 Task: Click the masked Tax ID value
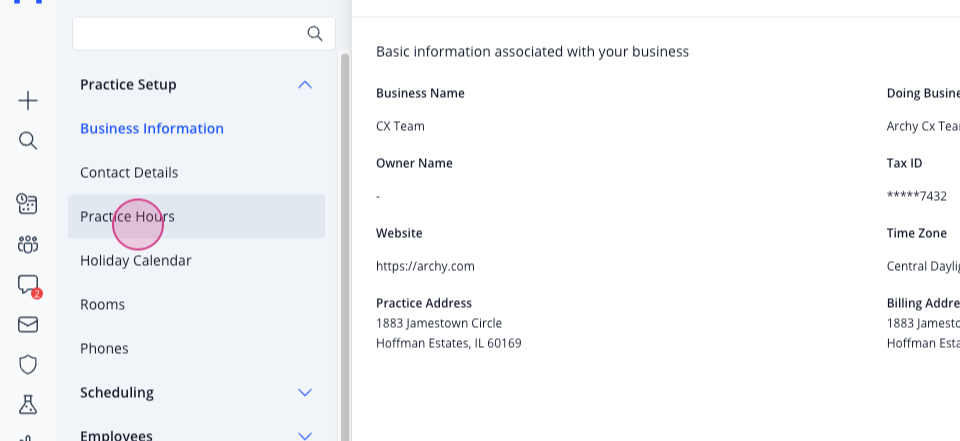(x=917, y=196)
